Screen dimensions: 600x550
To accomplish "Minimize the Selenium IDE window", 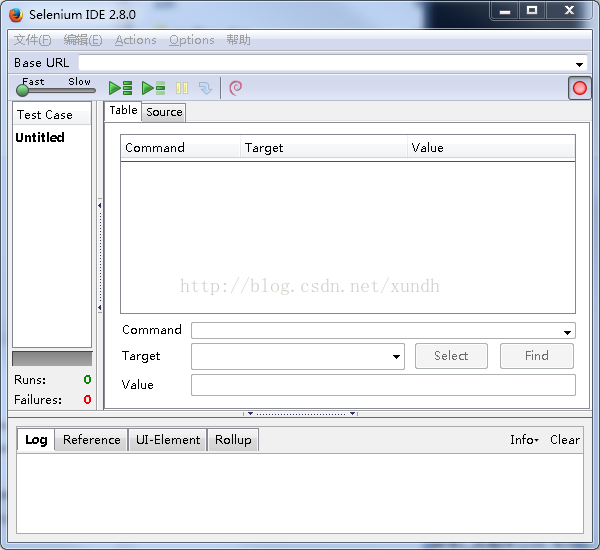I will tap(505, 11).
